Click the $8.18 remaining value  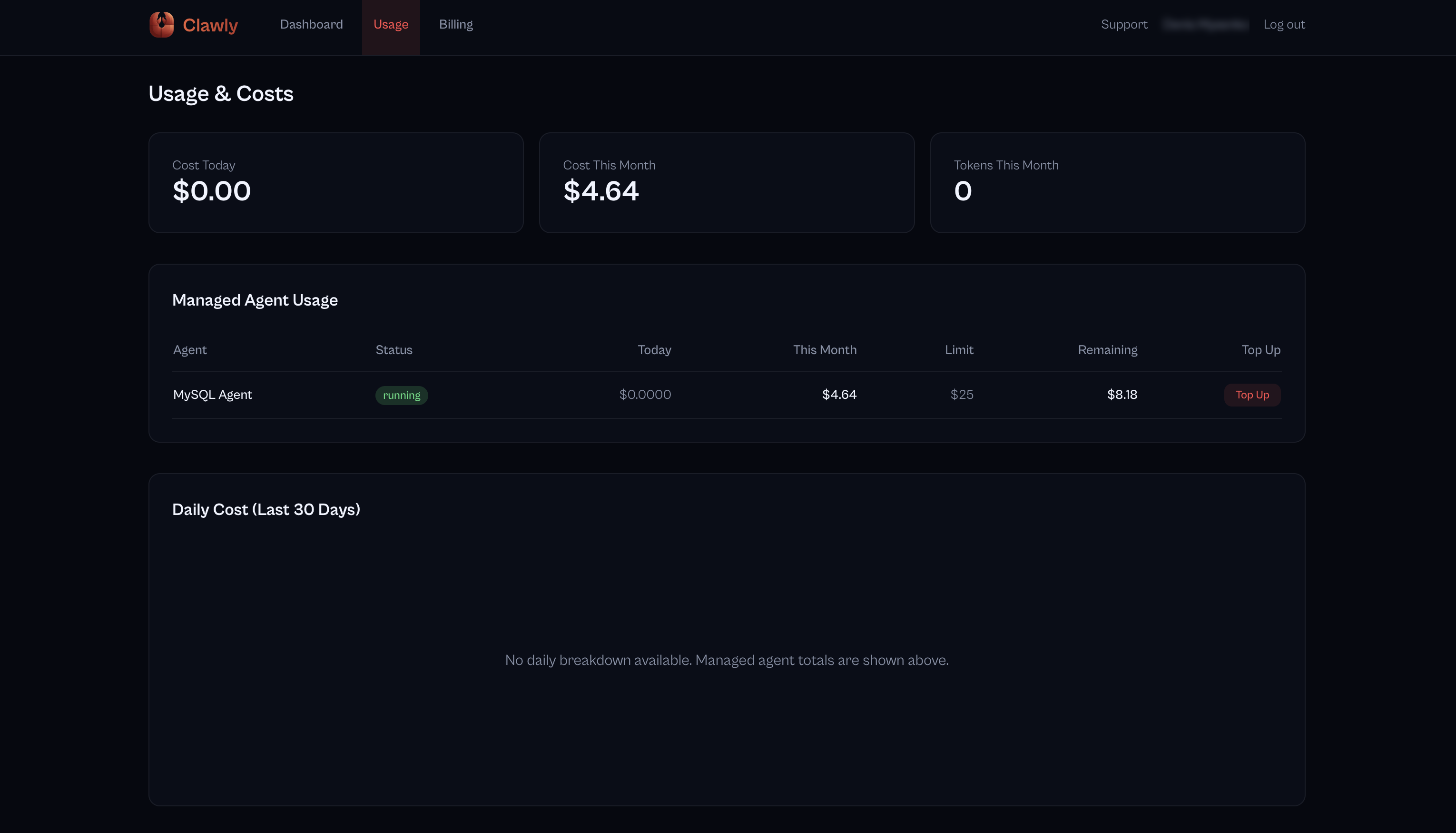tap(1122, 395)
